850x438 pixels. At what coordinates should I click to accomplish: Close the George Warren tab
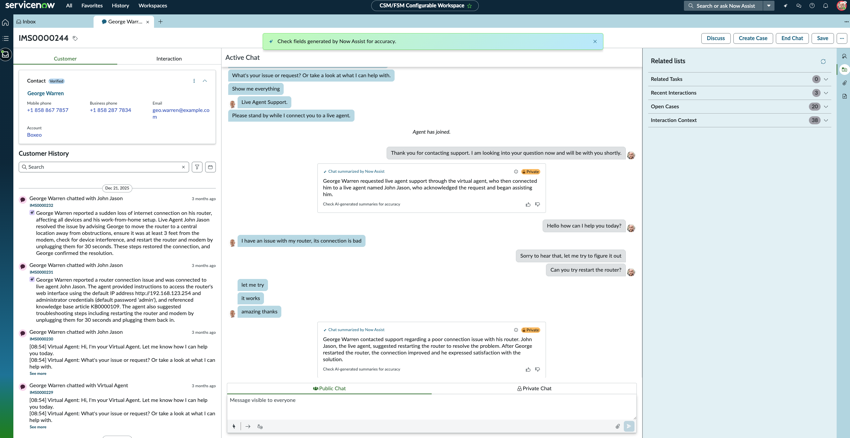pos(147,22)
